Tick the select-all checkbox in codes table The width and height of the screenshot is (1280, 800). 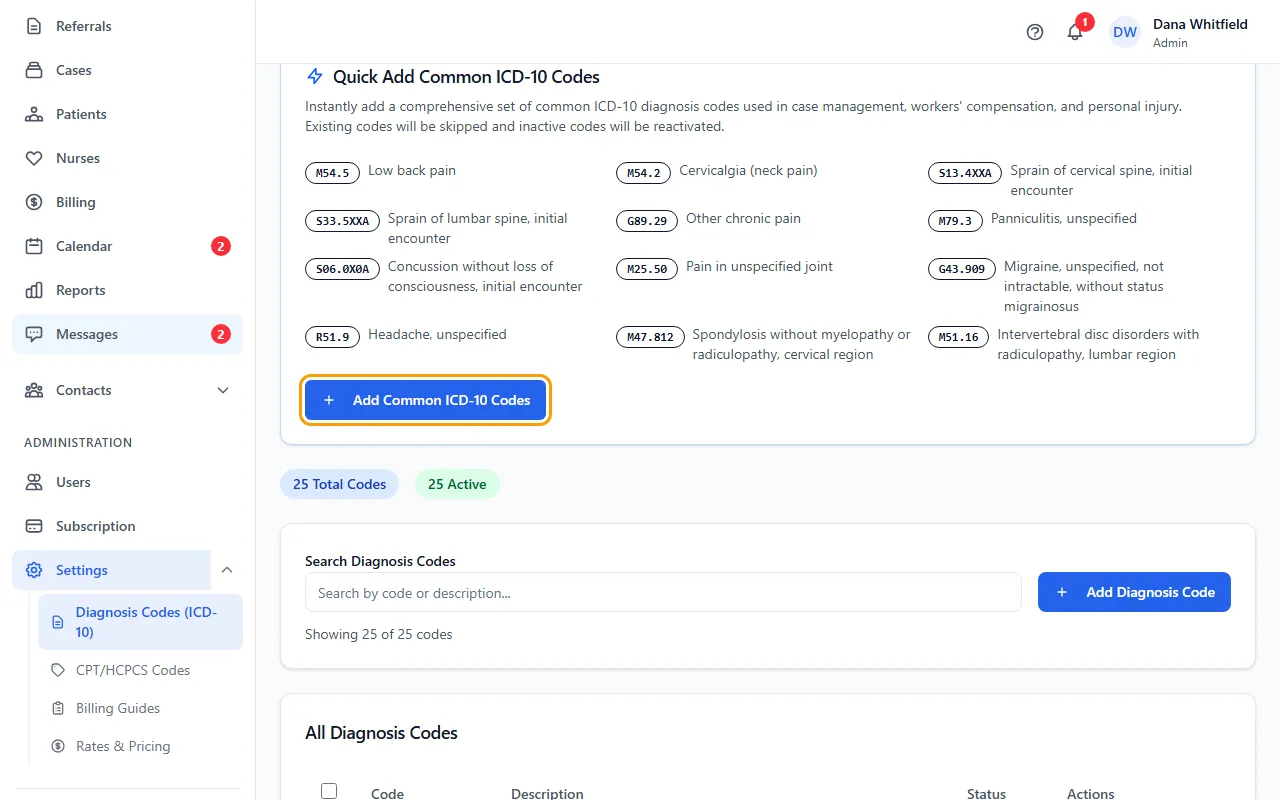[x=329, y=791]
